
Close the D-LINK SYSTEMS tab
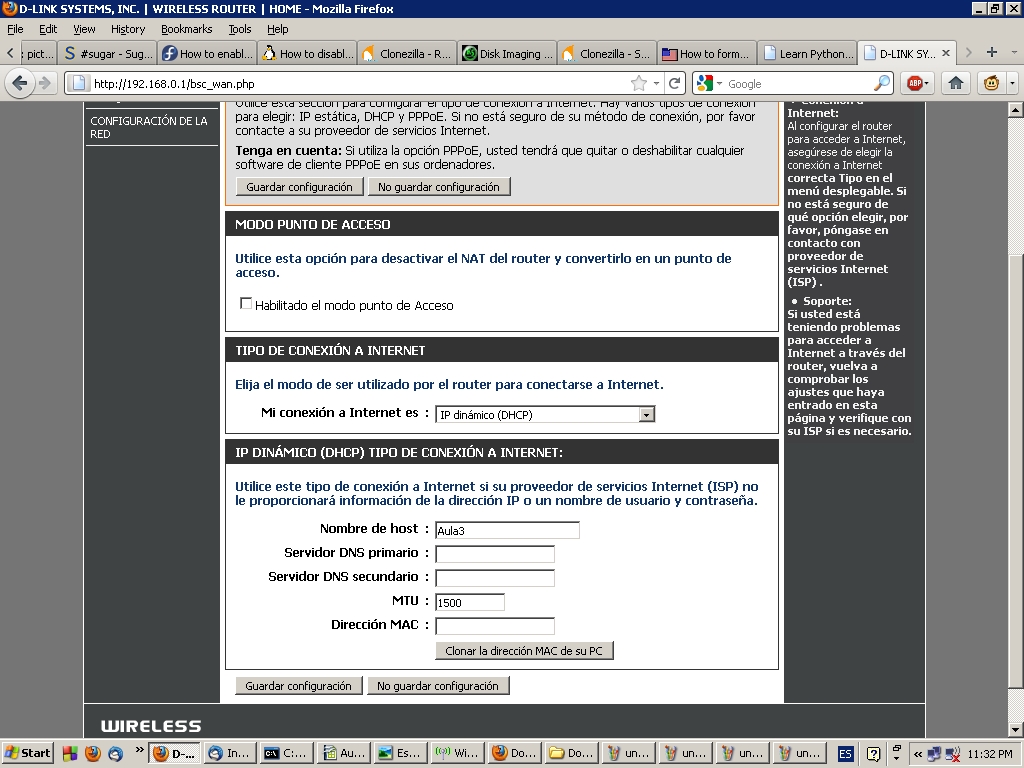(x=946, y=53)
